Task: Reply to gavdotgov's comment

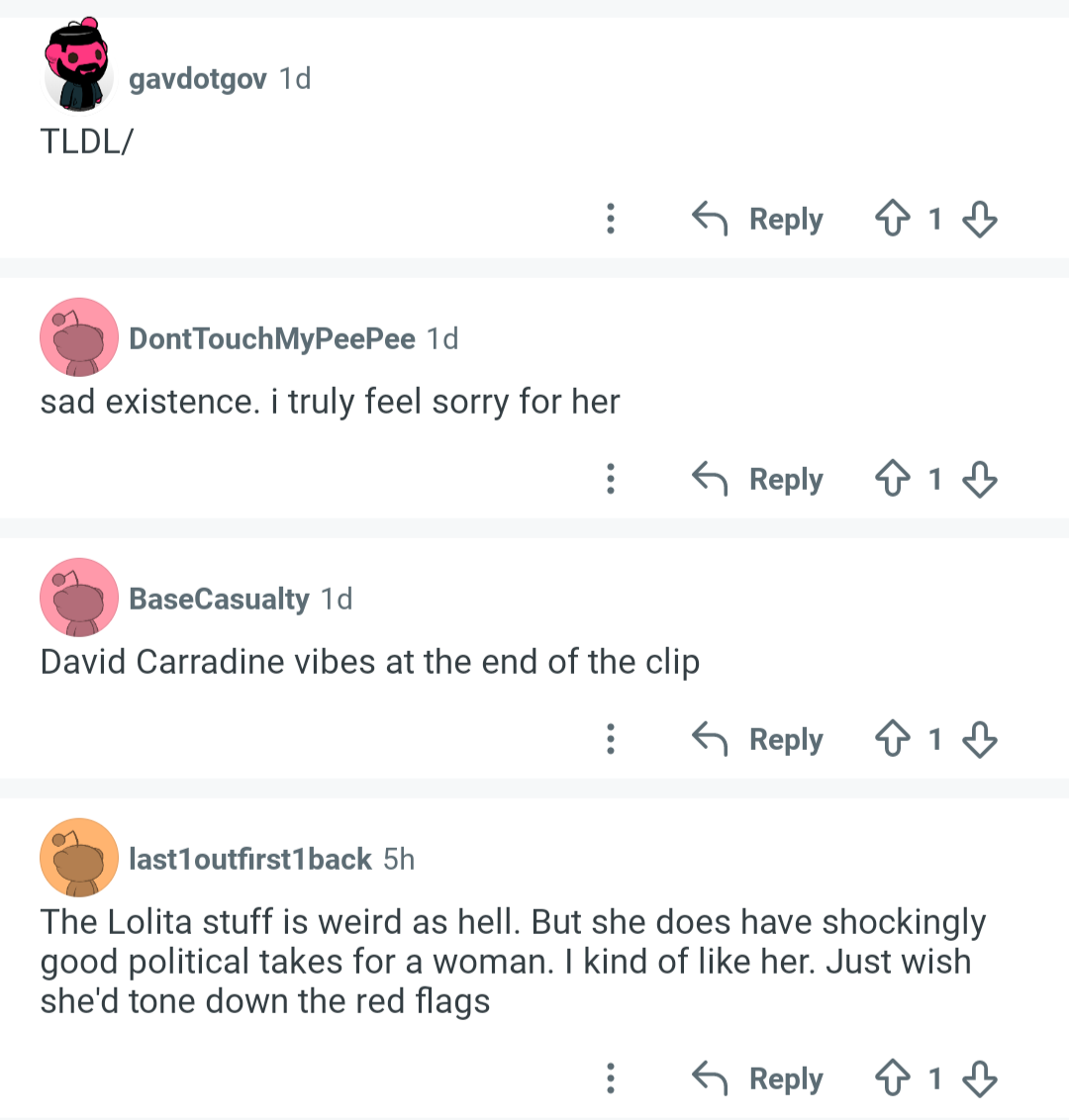Action: click(757, 219)
